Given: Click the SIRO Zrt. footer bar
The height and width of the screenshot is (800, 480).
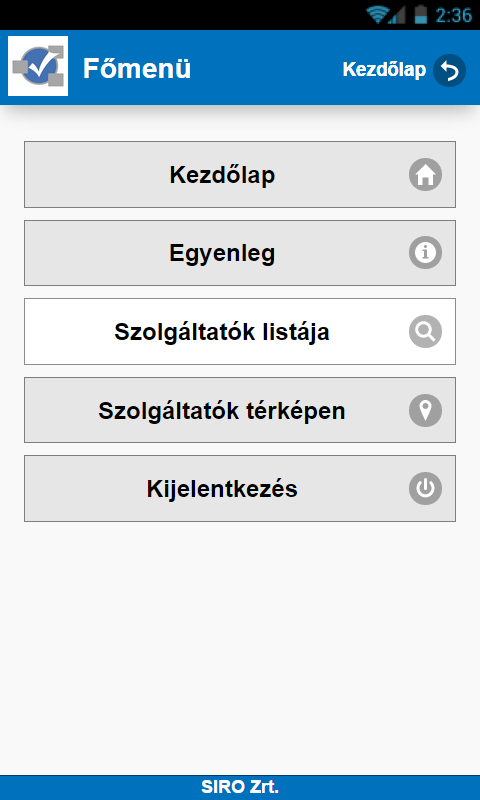Looking at the screenshot, I should (x=240, y=787).
